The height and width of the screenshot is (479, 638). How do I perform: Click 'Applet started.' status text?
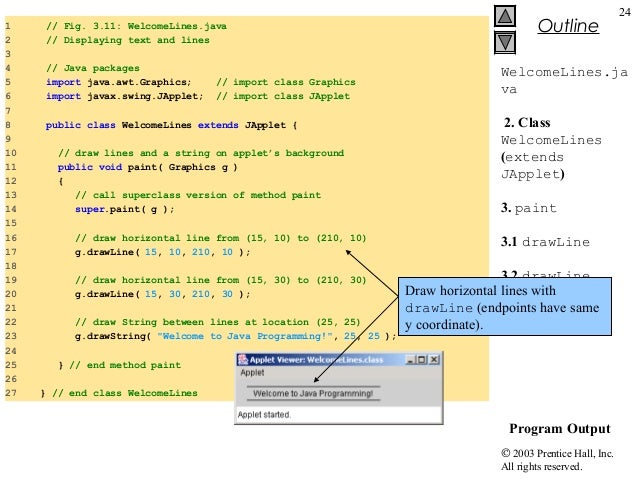(264, 415)
